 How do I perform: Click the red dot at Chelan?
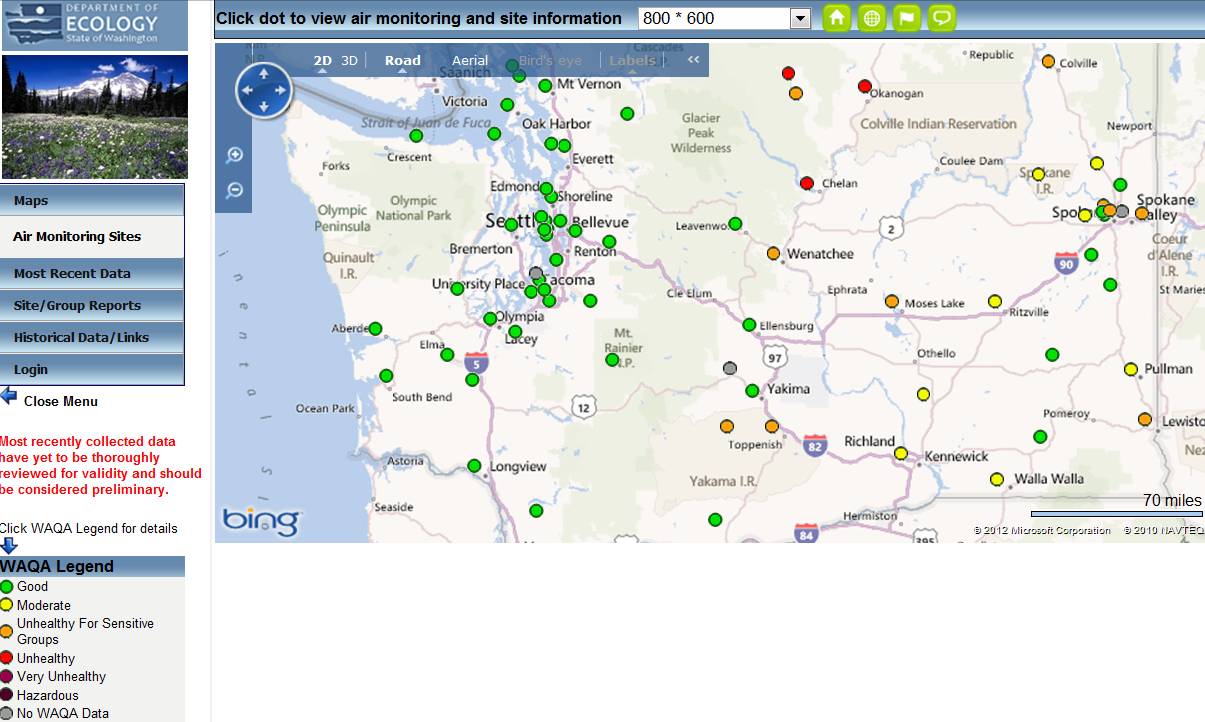click(807, 183)
